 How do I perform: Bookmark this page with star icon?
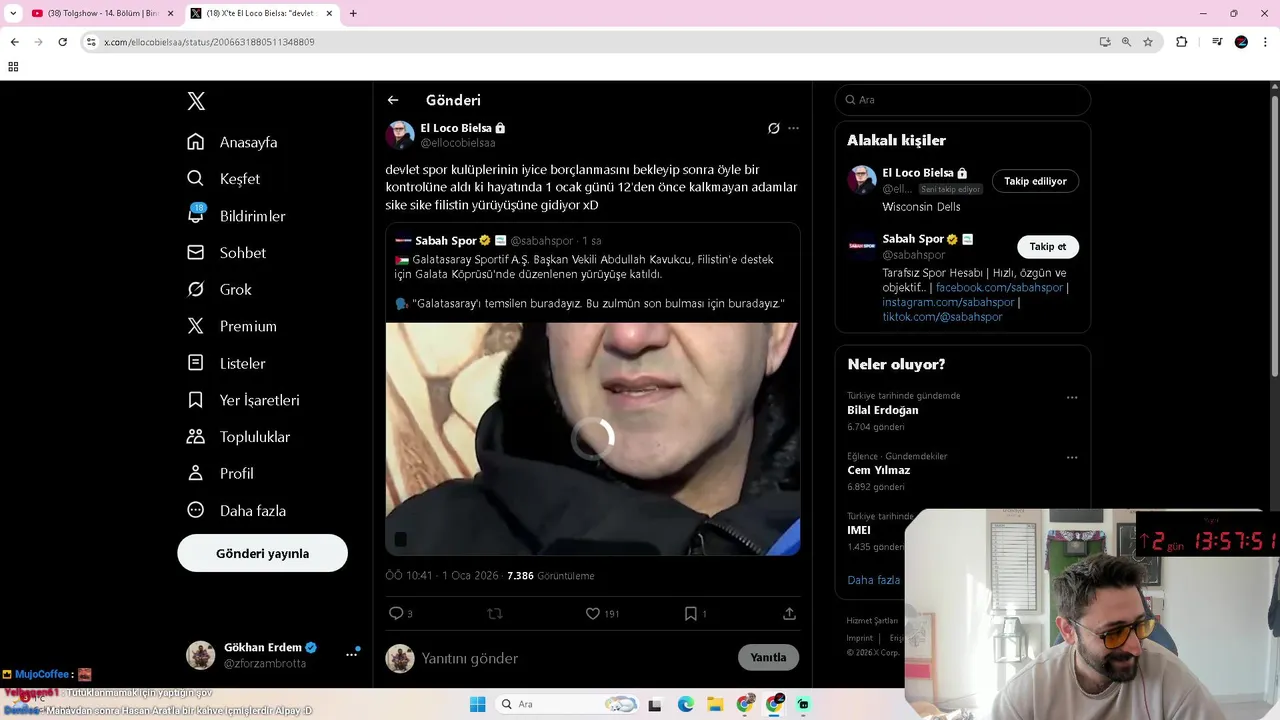[1148, 42]
